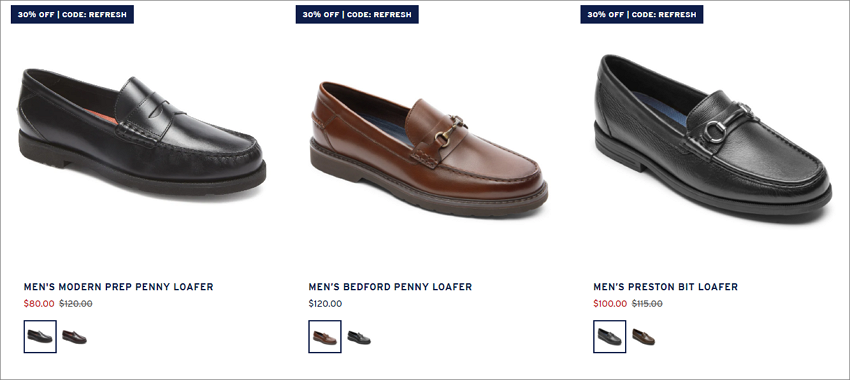Select brown color swatch for Preston Bit Loafer
This screenshot has width=850, height=380.
[643, 337]
